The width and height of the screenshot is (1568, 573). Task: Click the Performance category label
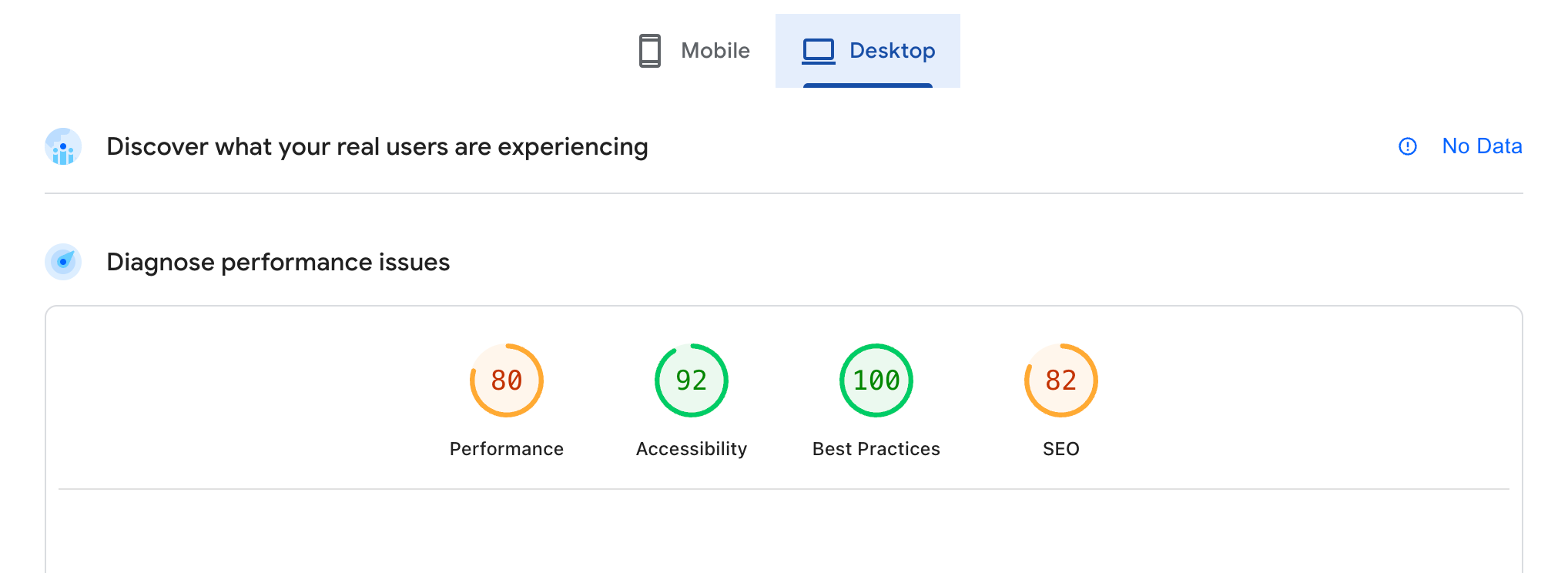(x=507, y=449)
